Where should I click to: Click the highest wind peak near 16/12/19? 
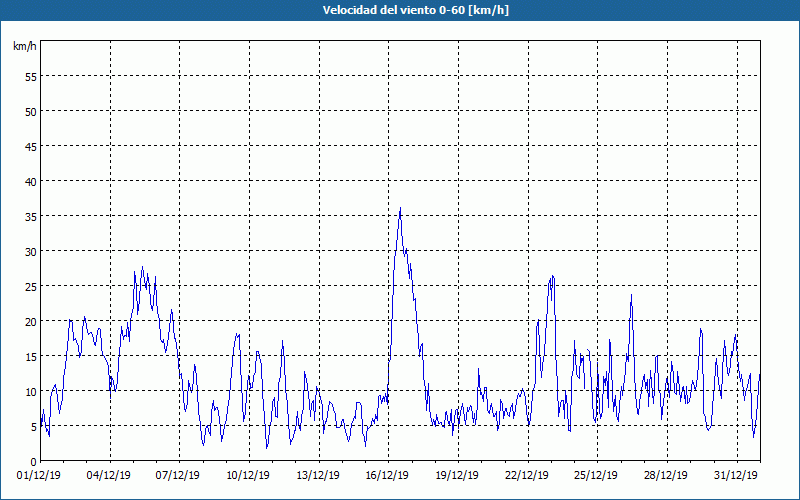[401, 208]
